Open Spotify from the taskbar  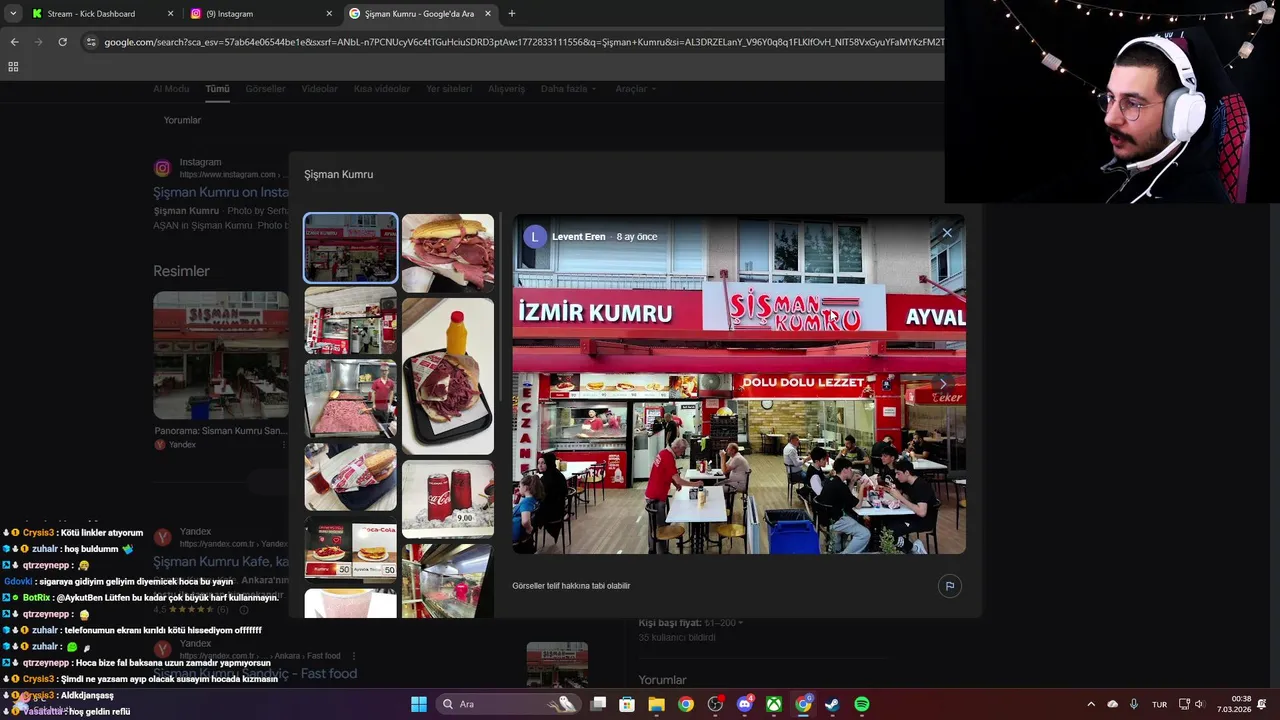click(x=862, y=704)
